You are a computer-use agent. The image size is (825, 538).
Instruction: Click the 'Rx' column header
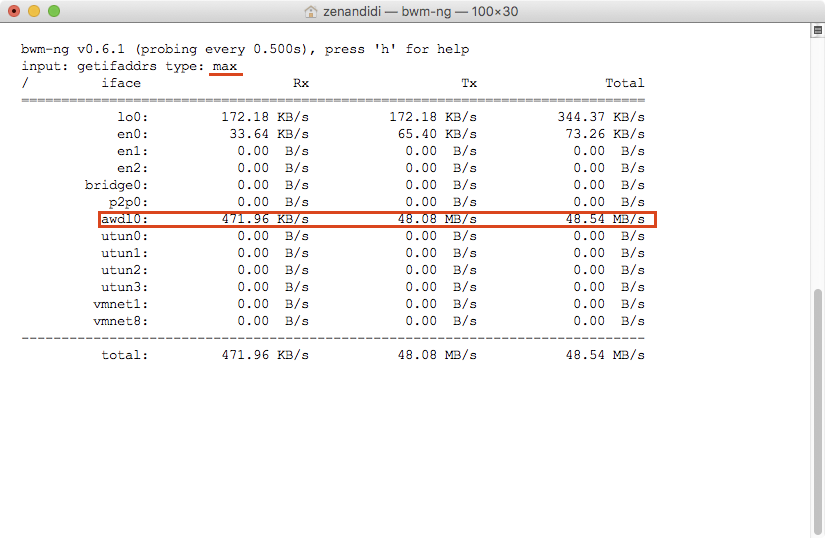[x=301, y=83]
